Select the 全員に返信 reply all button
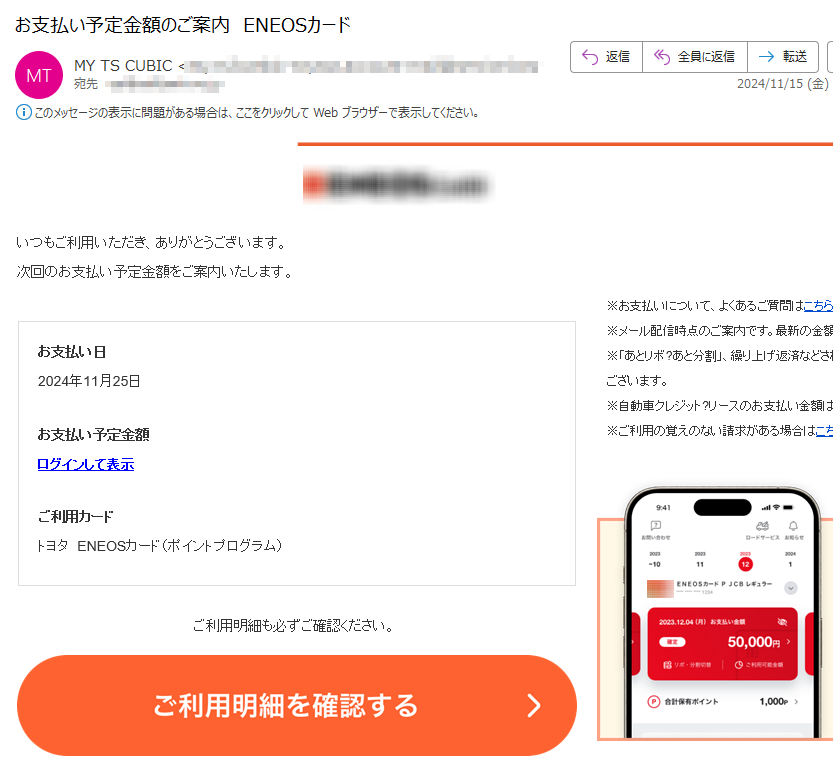Image resolution: width=833 pixels, height=774 pixels. pos(695,57)
